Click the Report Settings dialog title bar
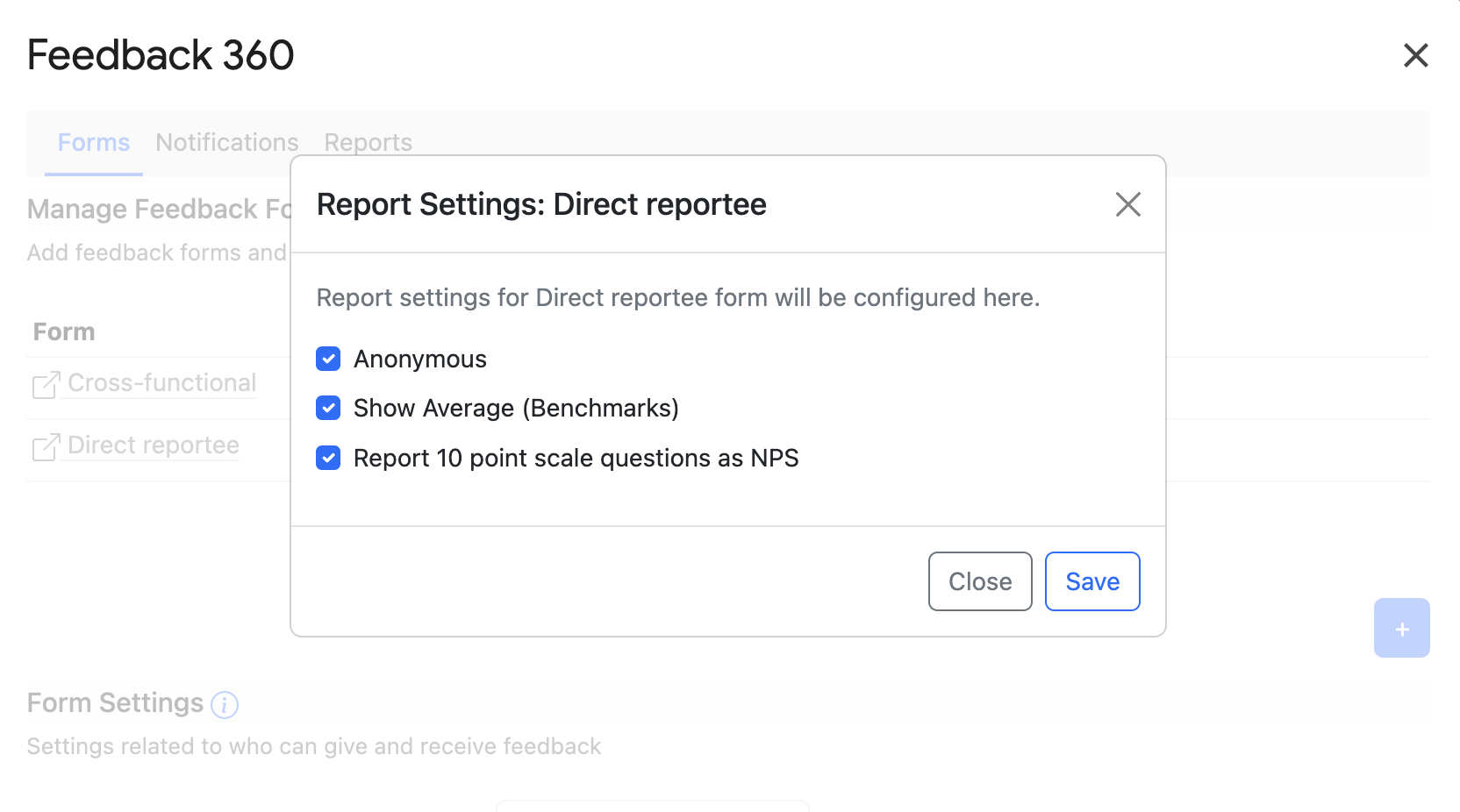This screenshot has width=1460, height=812. (x=541, y=204)
